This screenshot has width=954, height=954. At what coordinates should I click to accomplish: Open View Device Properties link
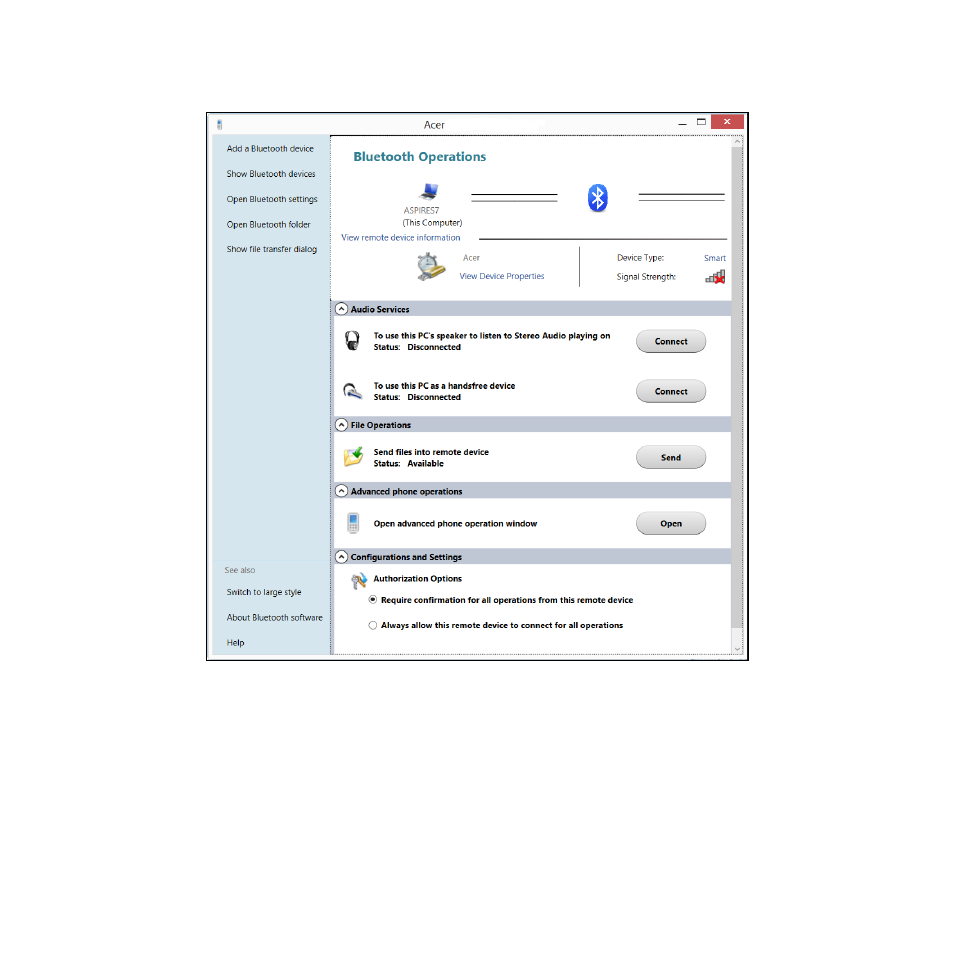[x=502, y=276]
